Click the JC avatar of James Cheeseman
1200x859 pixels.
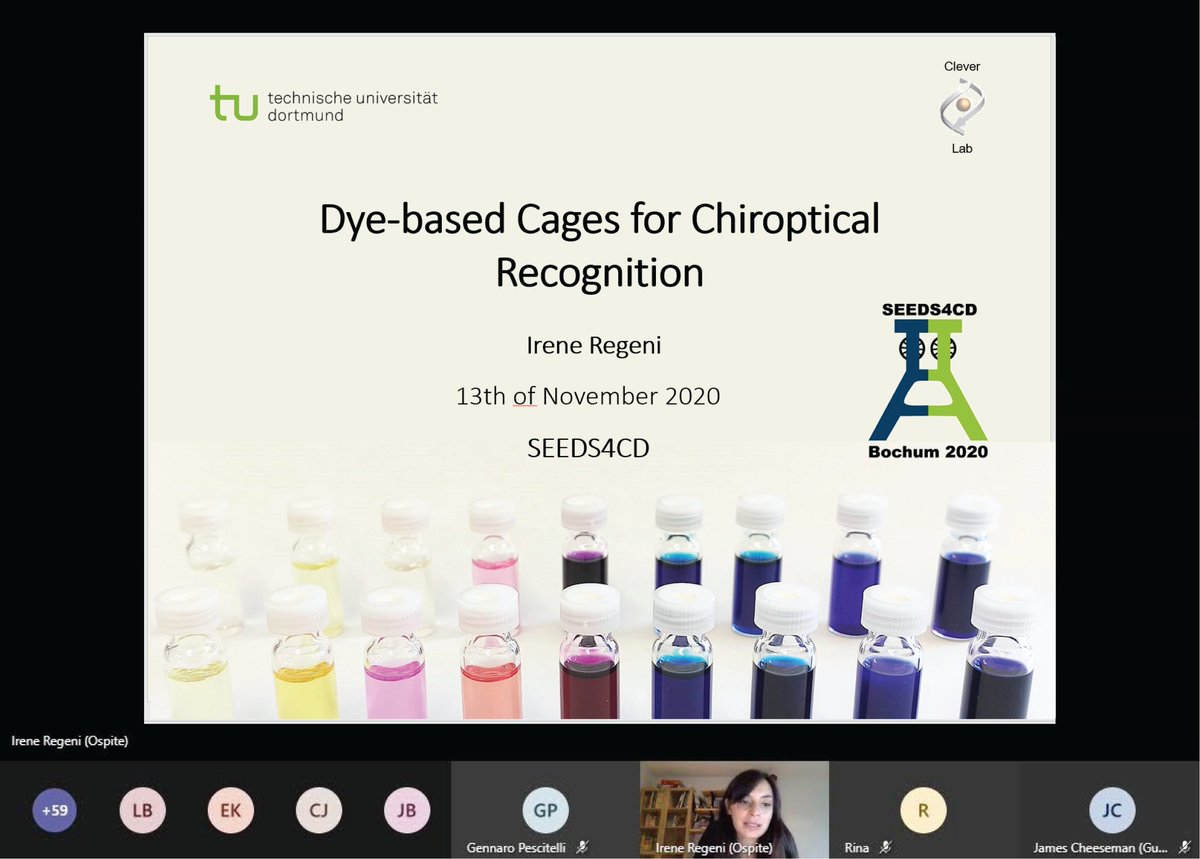tap(1112, 809)
